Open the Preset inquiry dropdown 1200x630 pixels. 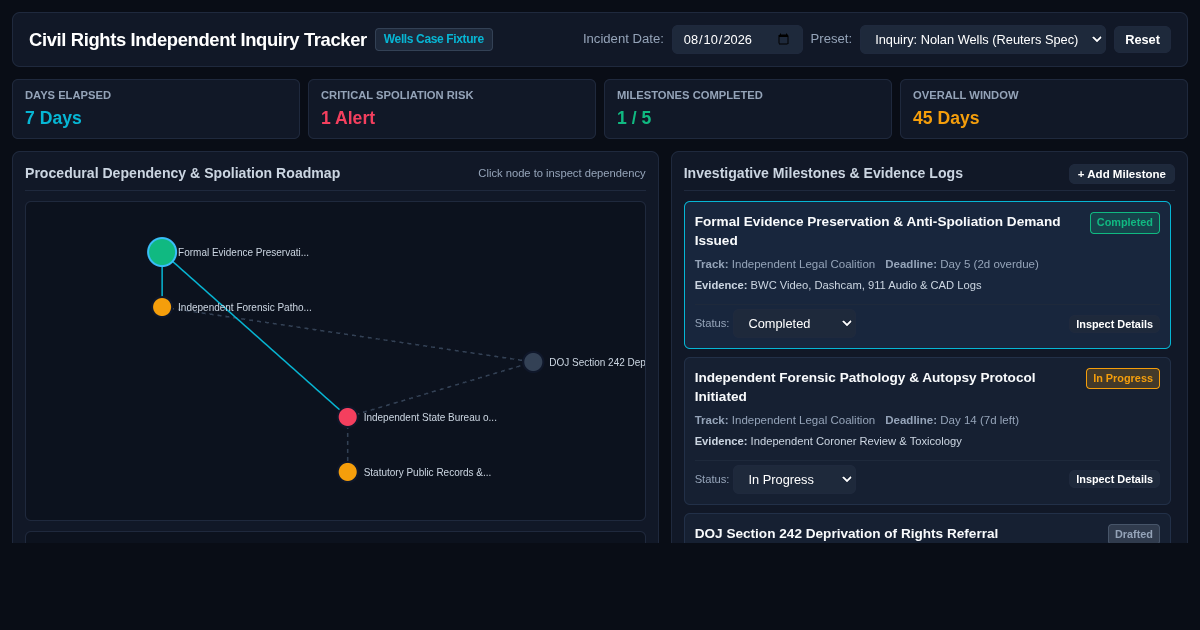[x=983, y=40]
